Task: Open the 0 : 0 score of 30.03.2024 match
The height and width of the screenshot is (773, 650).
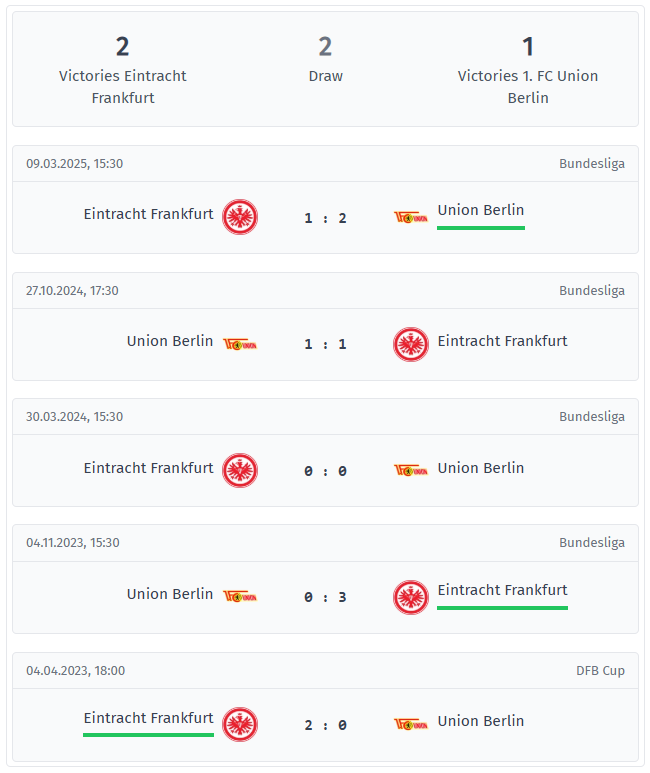Action: (325, 471)
